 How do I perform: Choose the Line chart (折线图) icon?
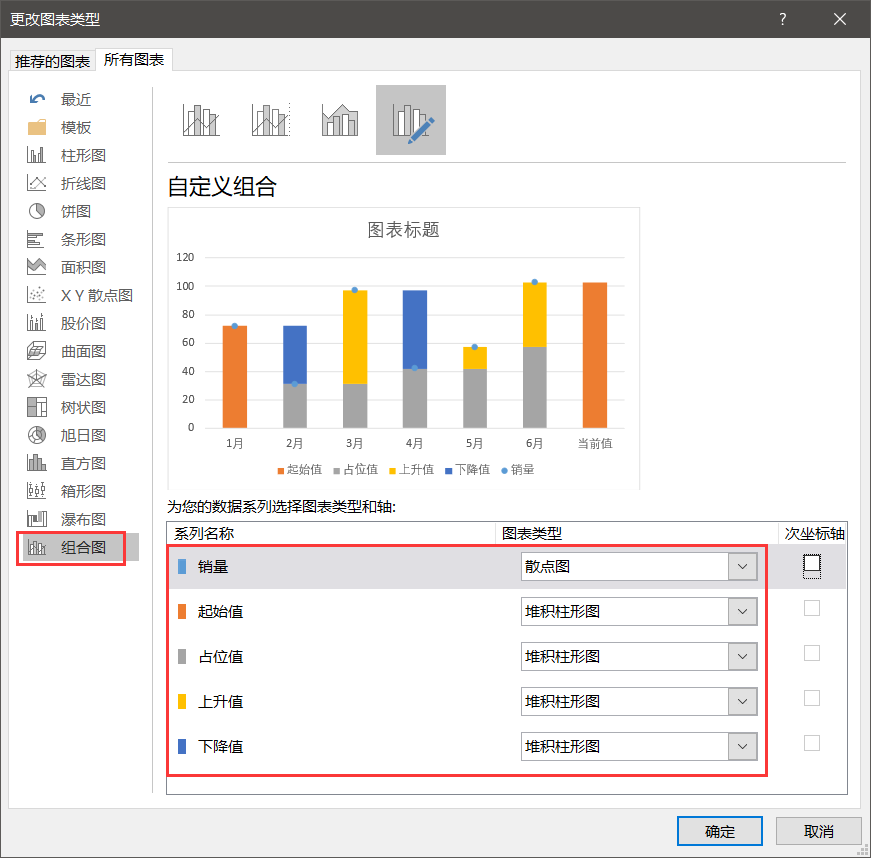pyautogui.click(x=37, y=183)
